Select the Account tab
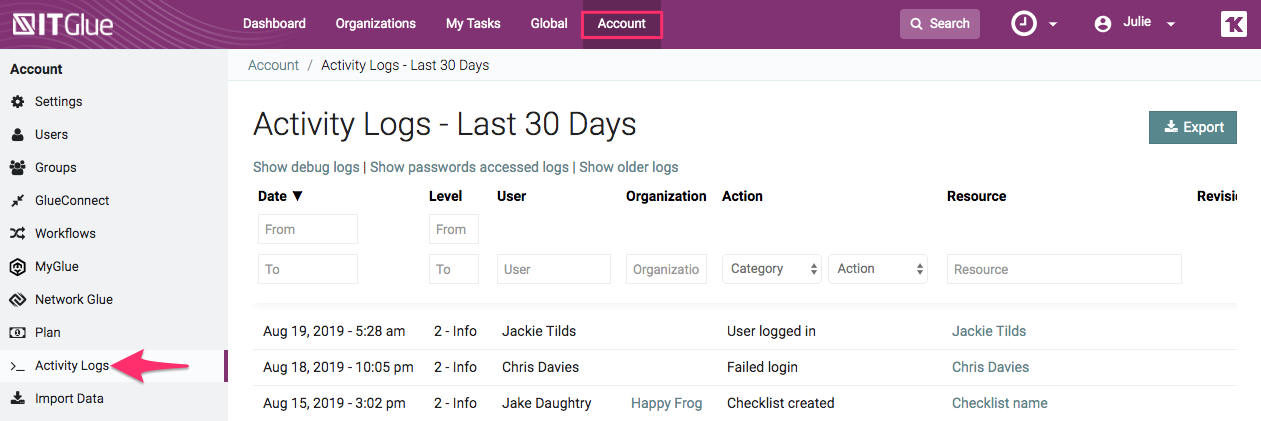Image resolution: width=1261 pixels, height=421 pixels. (622, 24)
